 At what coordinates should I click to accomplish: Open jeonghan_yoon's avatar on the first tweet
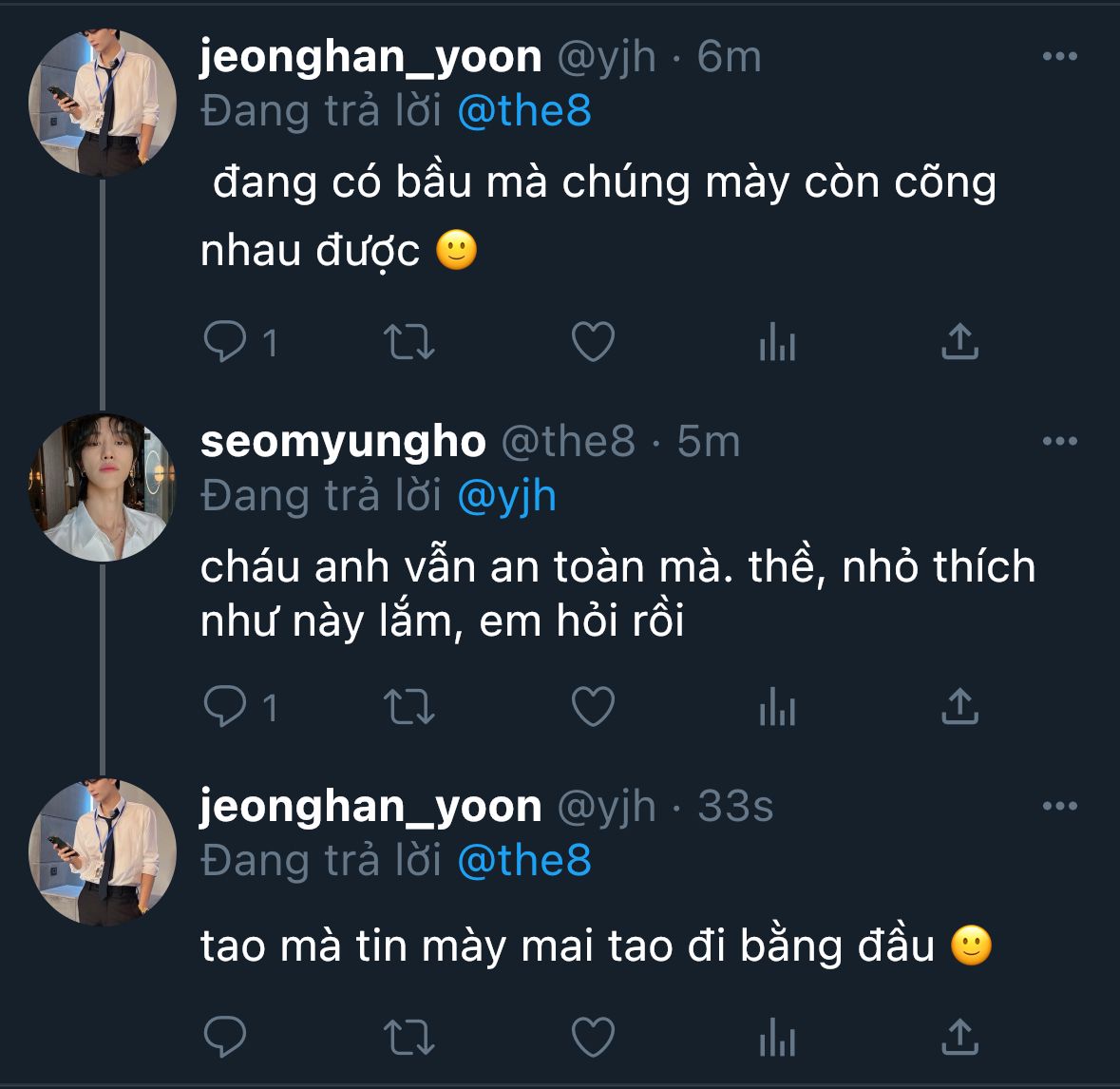coord(102,103)
